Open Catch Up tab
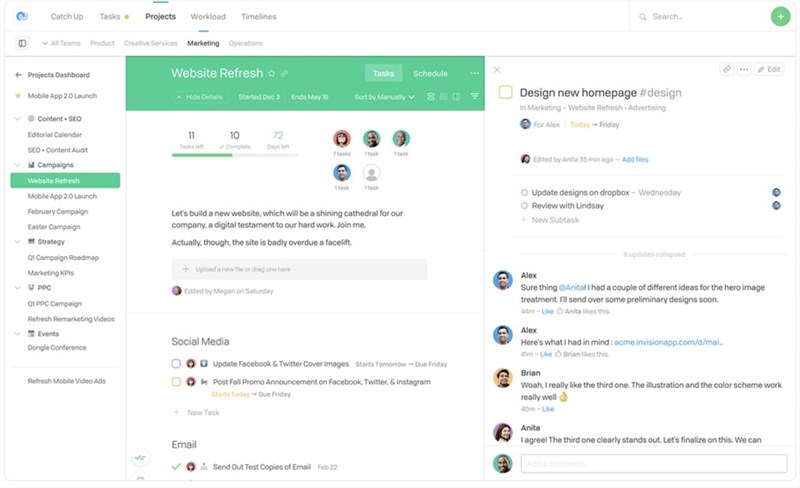 (x=67, y=17)
